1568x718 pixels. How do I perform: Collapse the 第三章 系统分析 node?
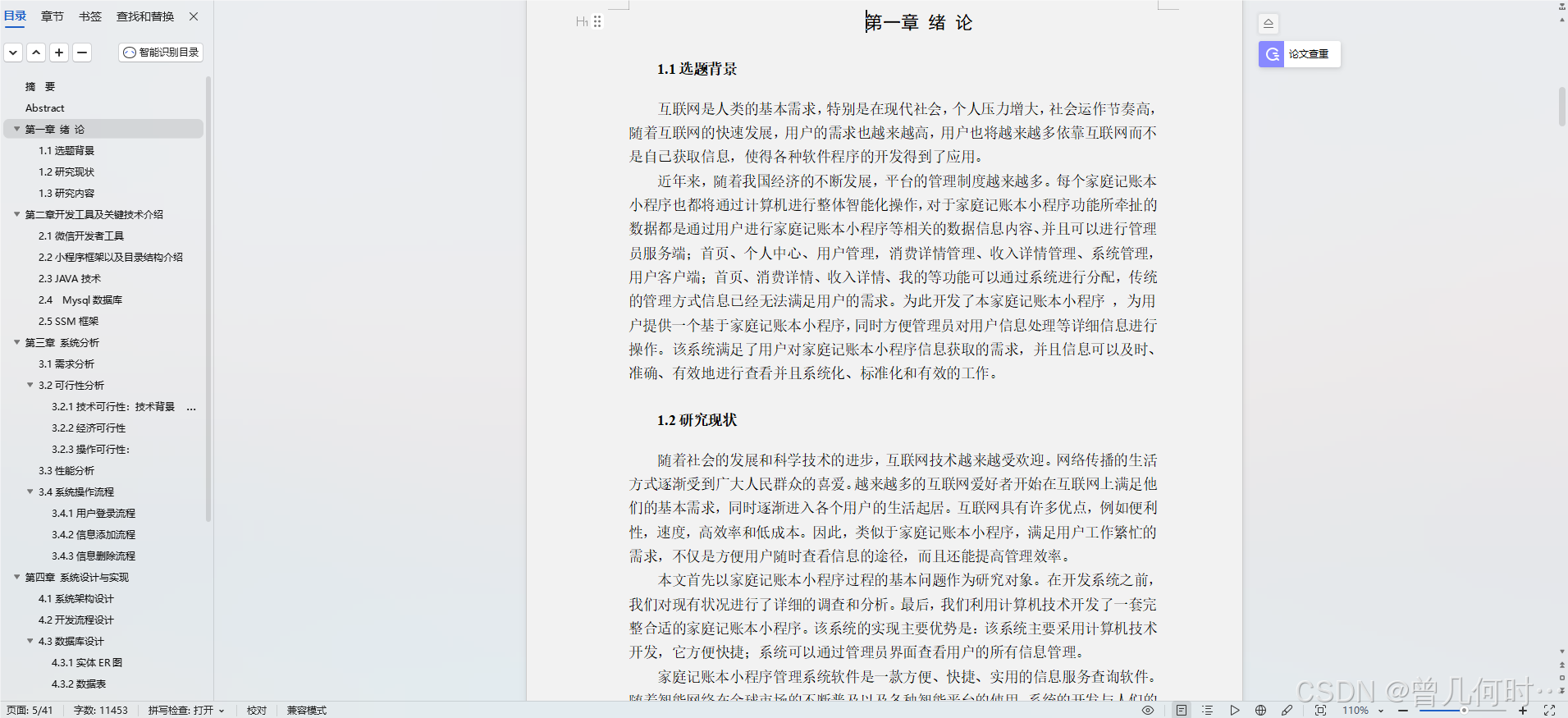(x=16, y=342)
